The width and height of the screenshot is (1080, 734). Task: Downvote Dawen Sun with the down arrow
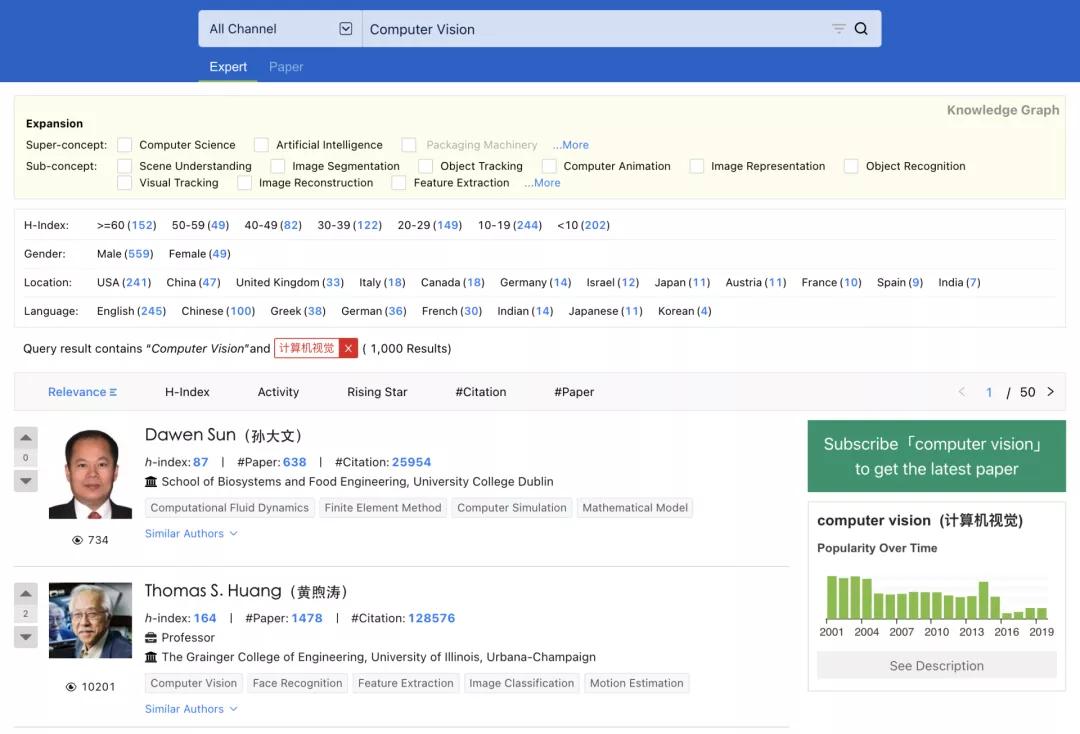tap(26, 481)
